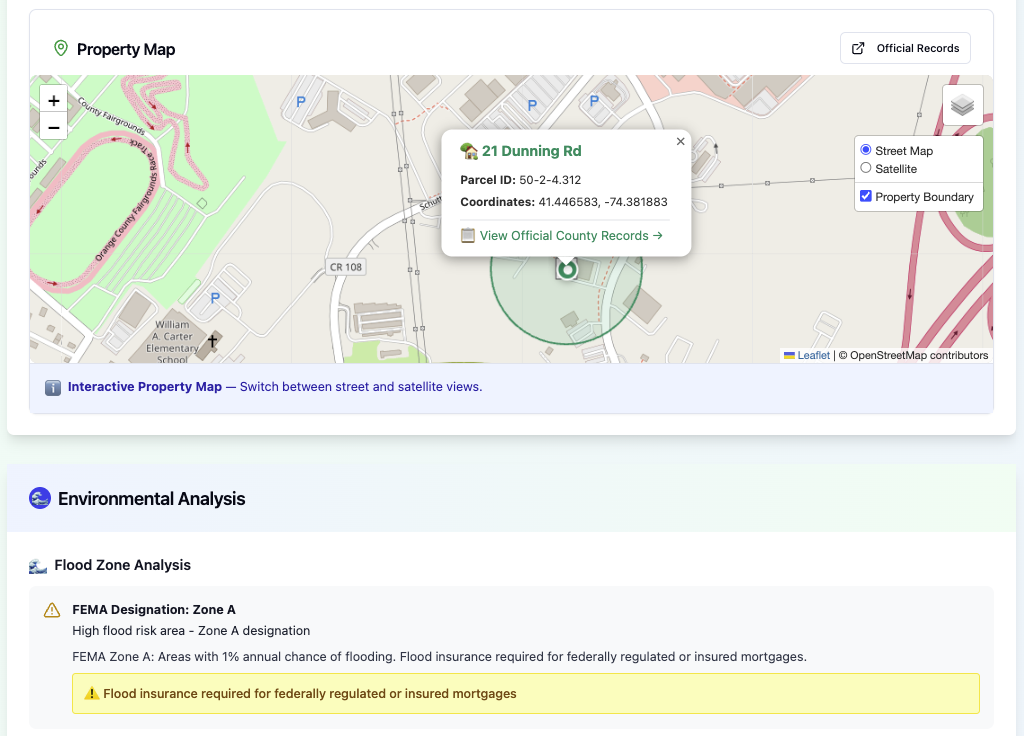The width and height of the screenshot is (1024, 736).
Task: Zoom out using the minus button
Action: coord(53,126)
